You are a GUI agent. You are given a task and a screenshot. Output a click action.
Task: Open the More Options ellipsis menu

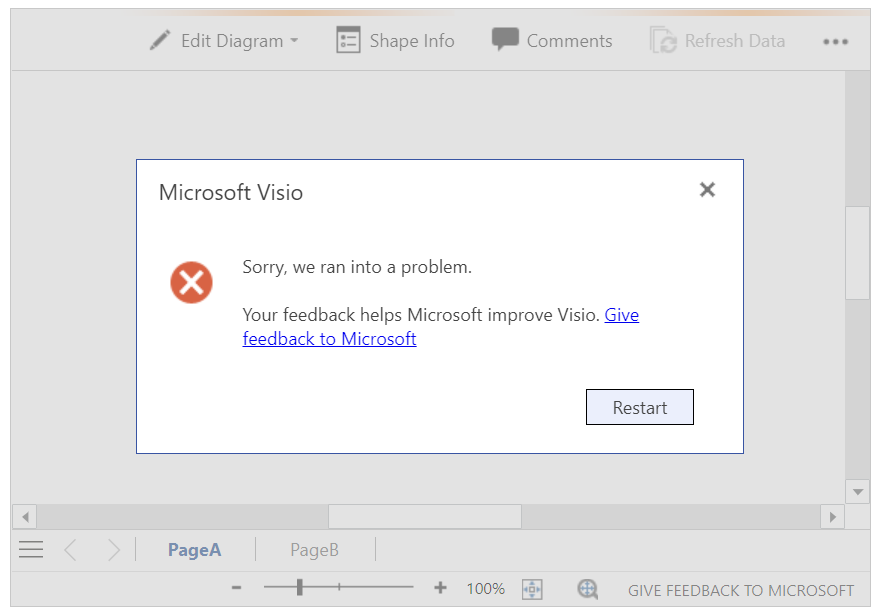[836, 40]
